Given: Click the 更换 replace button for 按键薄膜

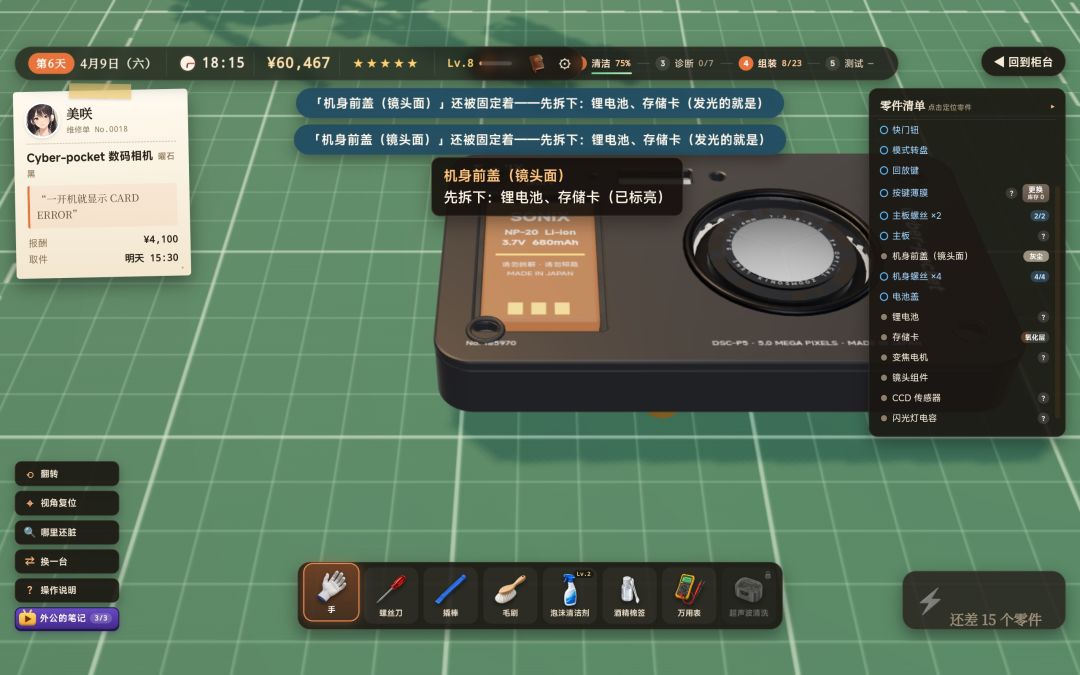Looking at the screenshot, I should pyautogui.click(x=1035, y=193).
